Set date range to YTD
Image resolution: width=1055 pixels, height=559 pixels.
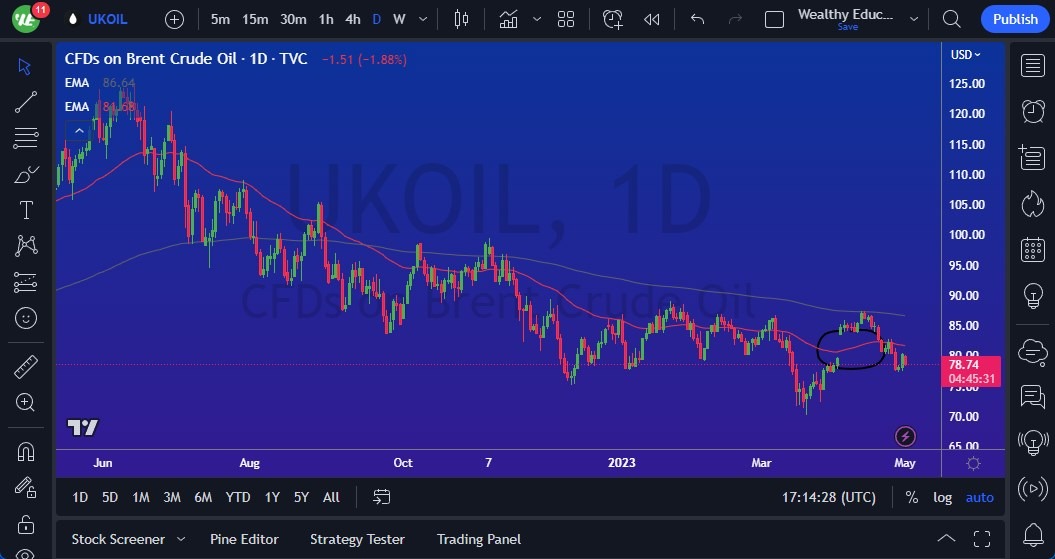click(238, 497)
